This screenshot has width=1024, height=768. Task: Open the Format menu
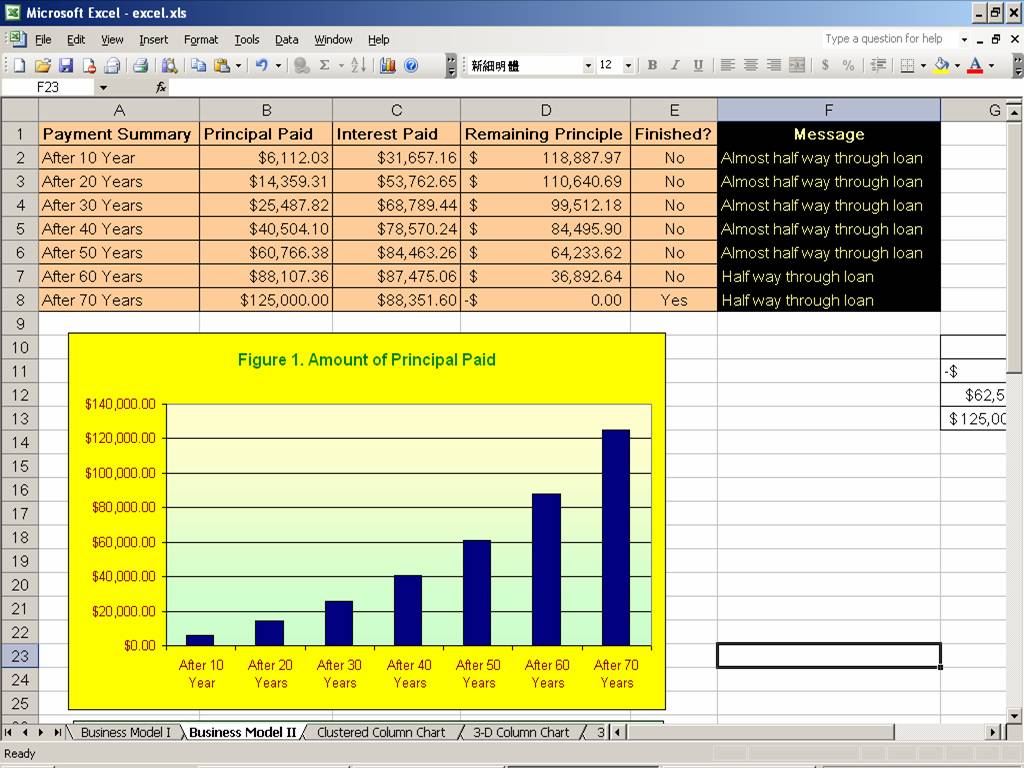[200, 40]
